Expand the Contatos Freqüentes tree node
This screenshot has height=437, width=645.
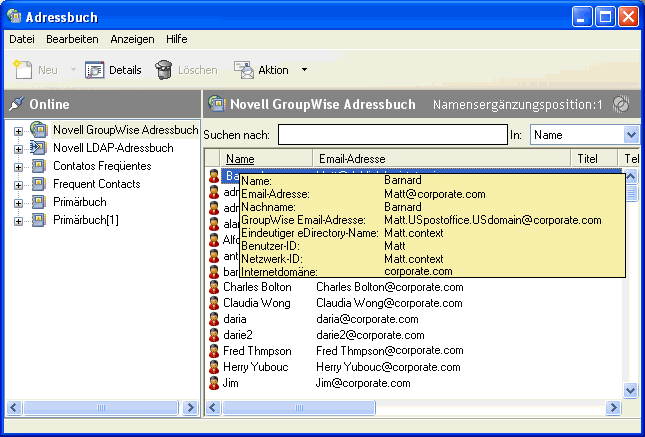pos(18,167)
